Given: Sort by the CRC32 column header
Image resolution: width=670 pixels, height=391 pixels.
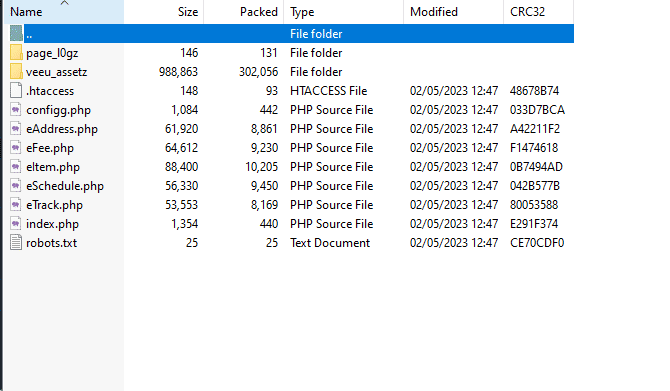Looking at the screenshot, I should click(538, 12).
